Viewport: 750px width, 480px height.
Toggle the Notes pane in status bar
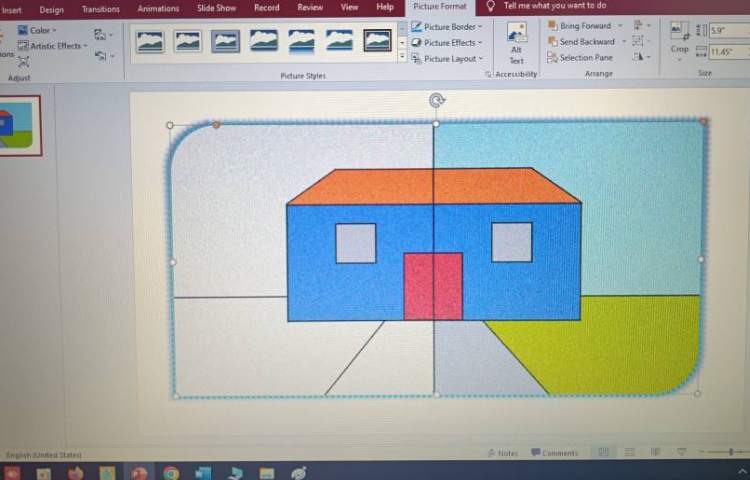(502, 453)
